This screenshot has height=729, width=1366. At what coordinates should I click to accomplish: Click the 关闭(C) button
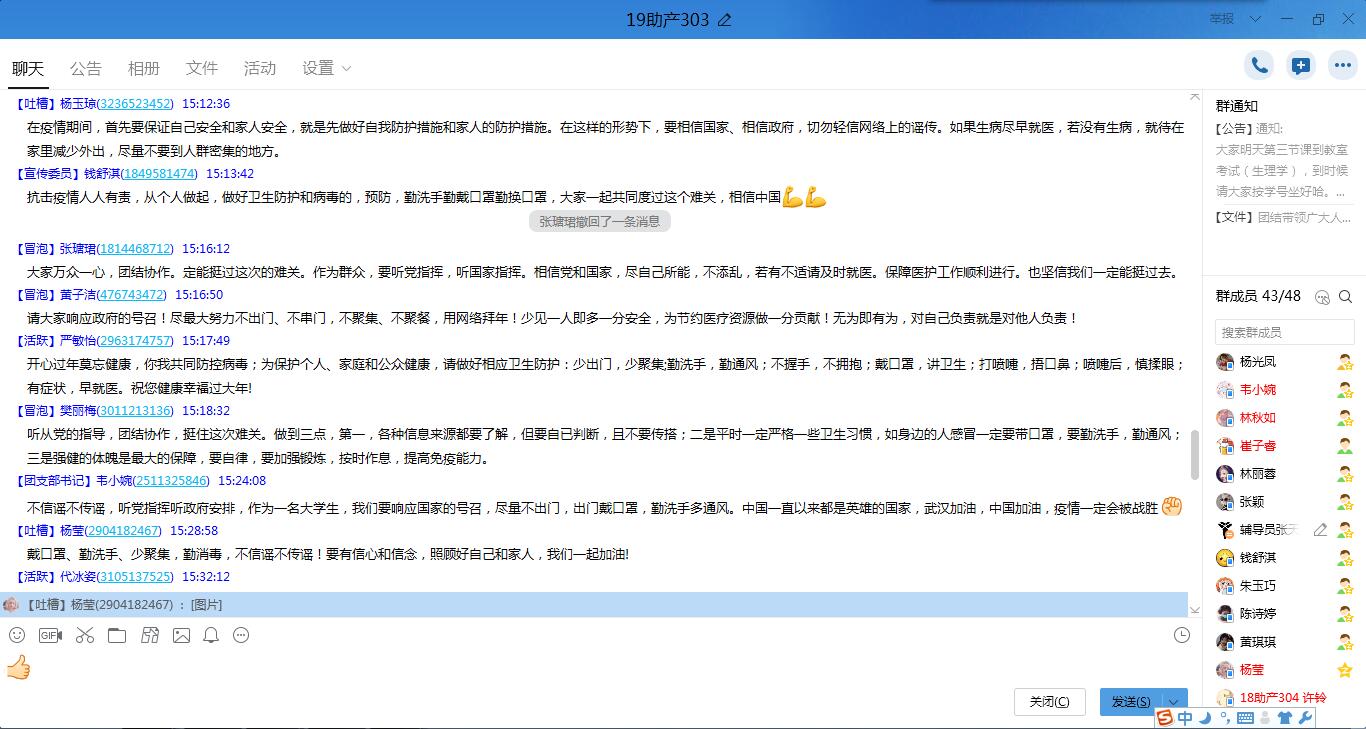tap(1049, 702)
